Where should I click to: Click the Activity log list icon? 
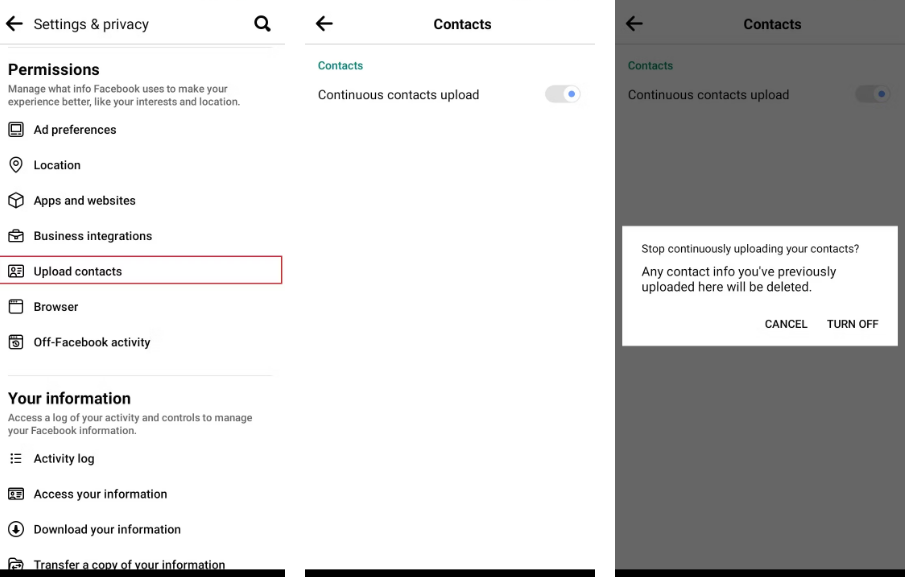point(16,458)
